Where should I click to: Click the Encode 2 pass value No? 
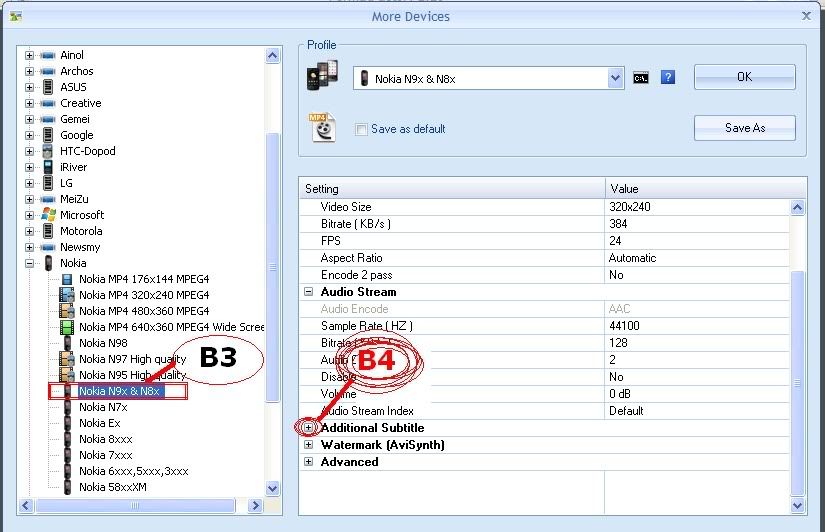click(x=616, y=275)
